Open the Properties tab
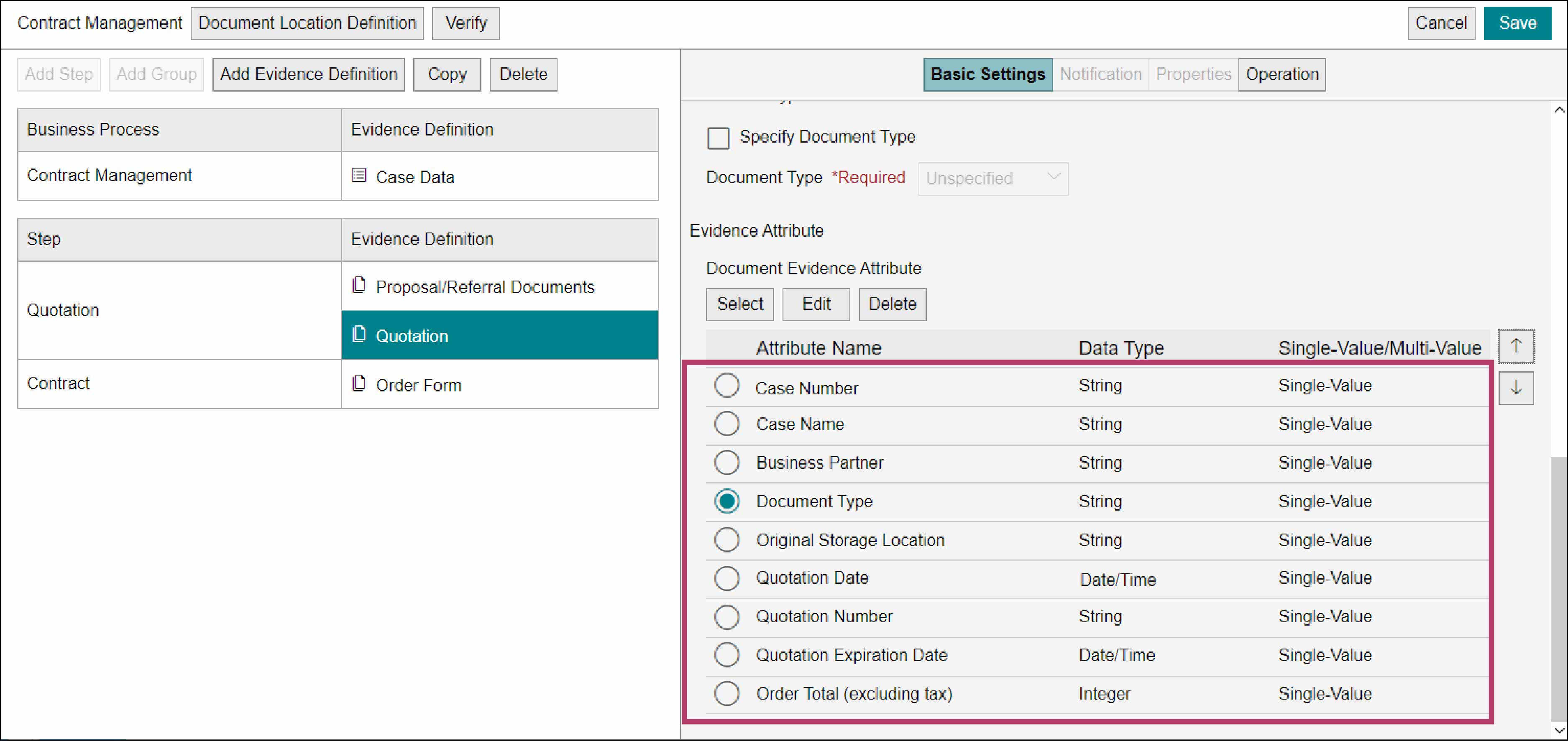The width and height of the screenshot is (1568, 741). point(1193,75)
